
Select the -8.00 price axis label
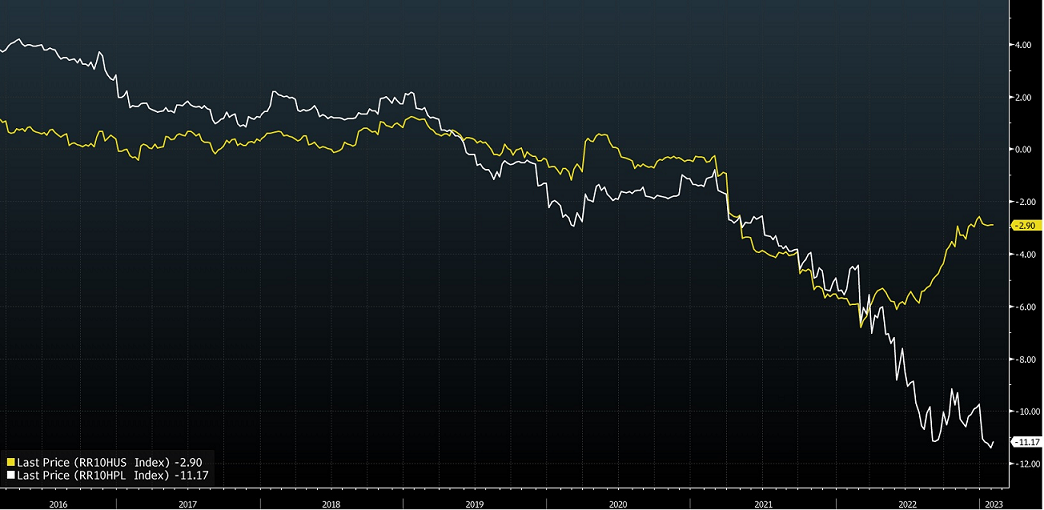[x=1022, y=359]
